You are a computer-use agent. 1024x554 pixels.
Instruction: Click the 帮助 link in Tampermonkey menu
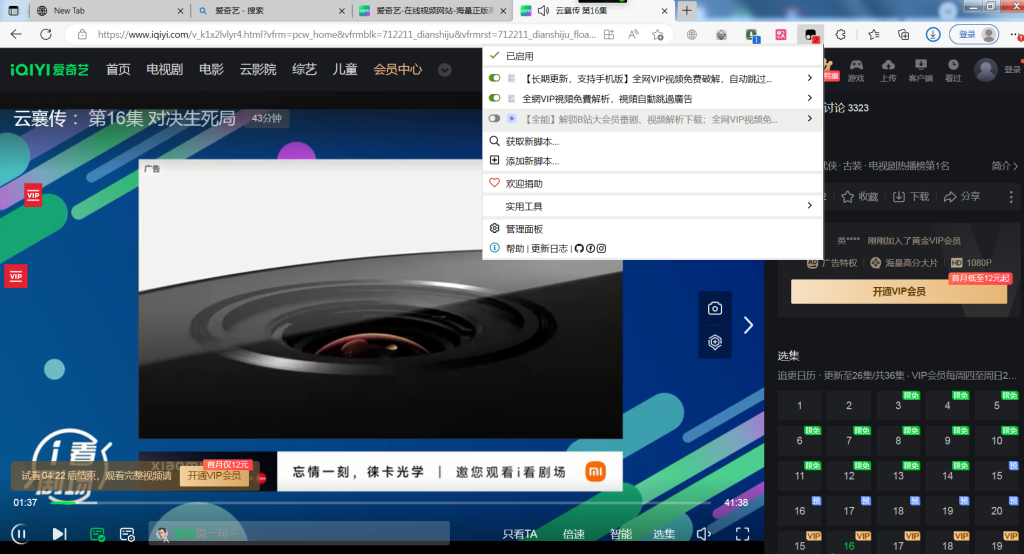[x=515, y=248]
